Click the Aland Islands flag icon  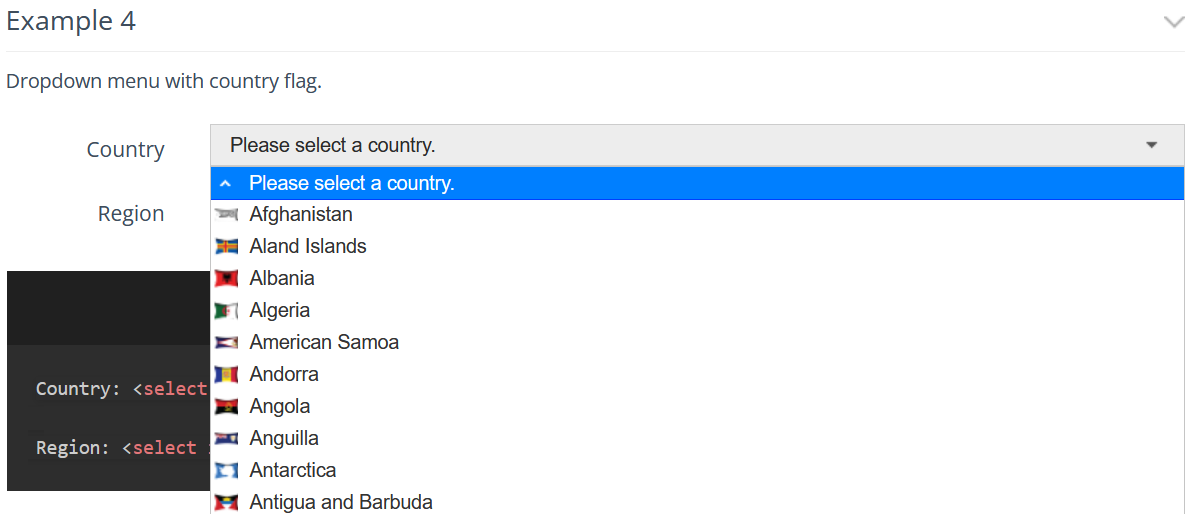[x=226, y=247]
